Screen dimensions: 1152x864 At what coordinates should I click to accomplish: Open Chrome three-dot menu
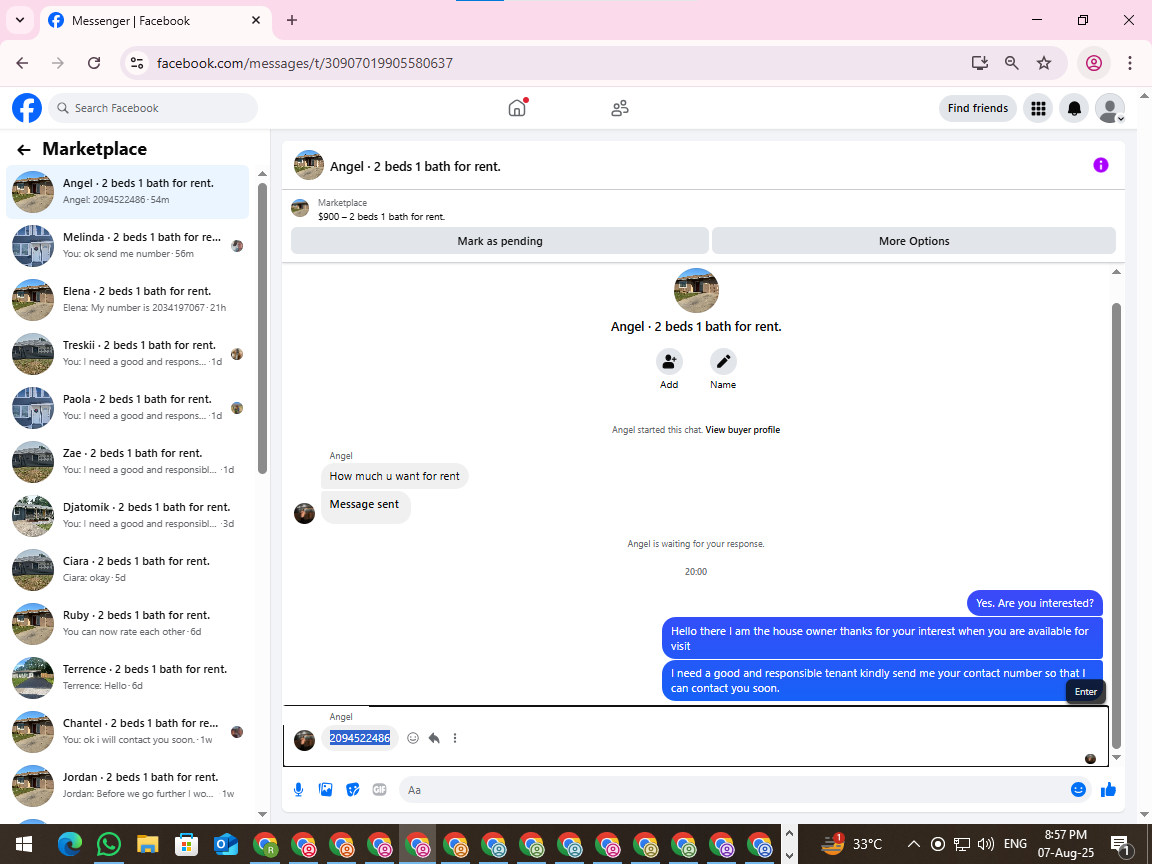(x=1130, y=63)
